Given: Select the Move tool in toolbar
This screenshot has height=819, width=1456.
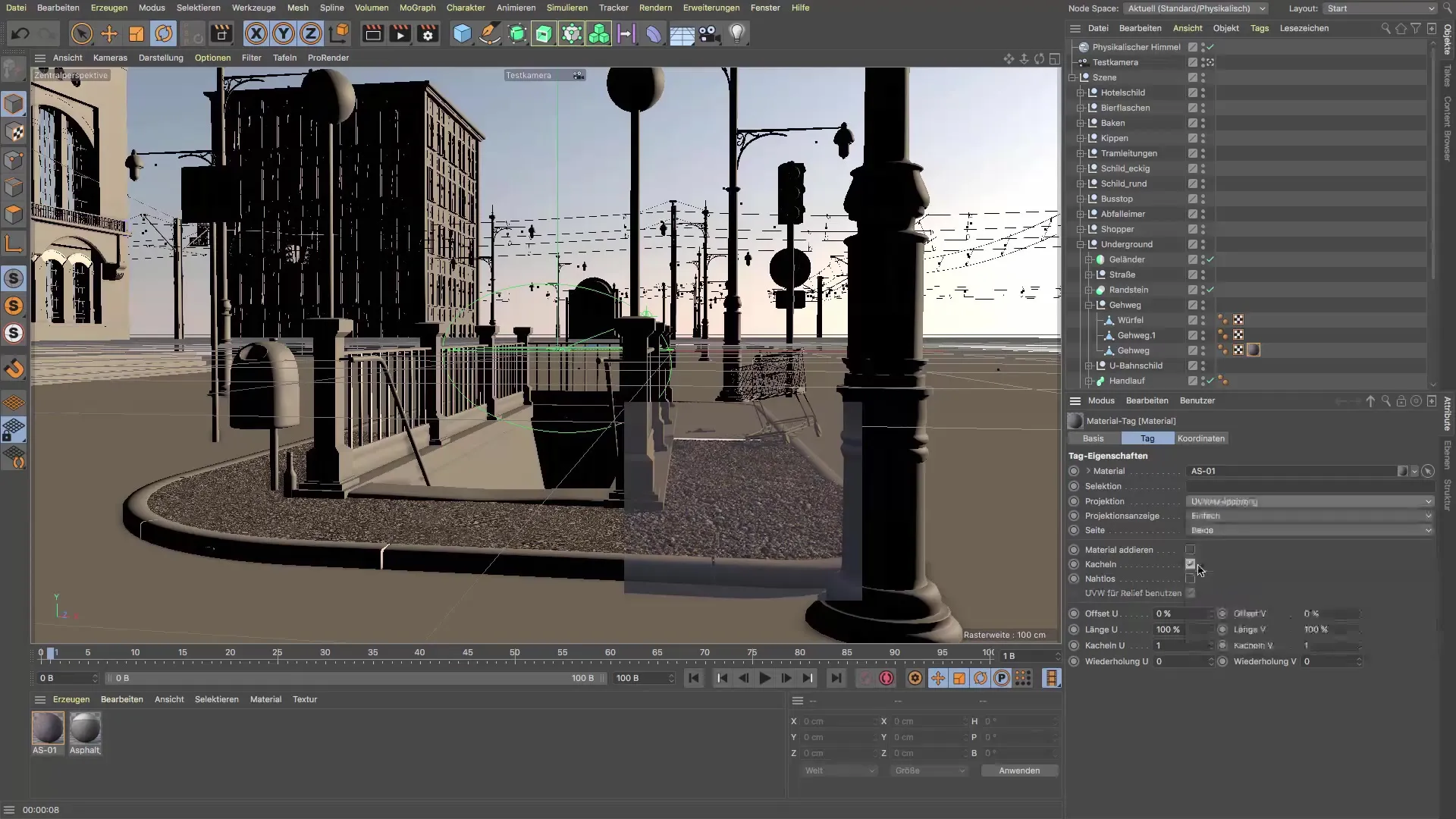Looking at the screenshot, I should [109, 34].
